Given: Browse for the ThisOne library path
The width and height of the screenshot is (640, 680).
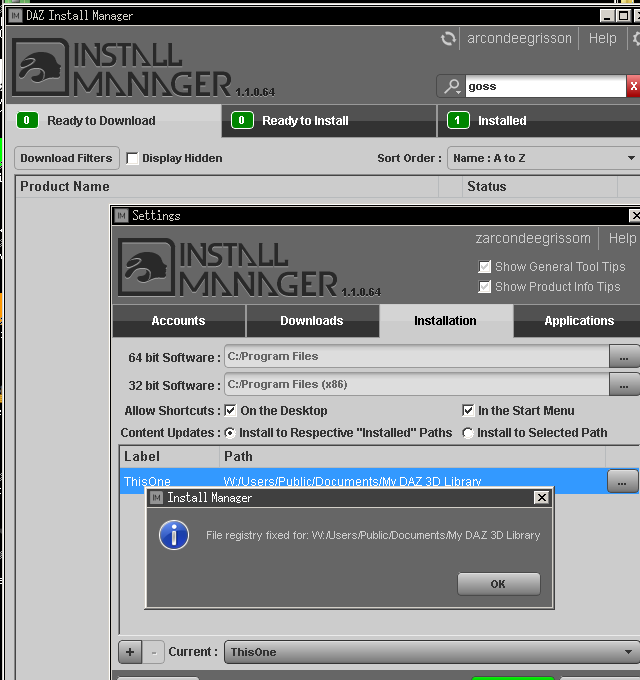Looking at the screenshot, I should (x=622, y=481).
